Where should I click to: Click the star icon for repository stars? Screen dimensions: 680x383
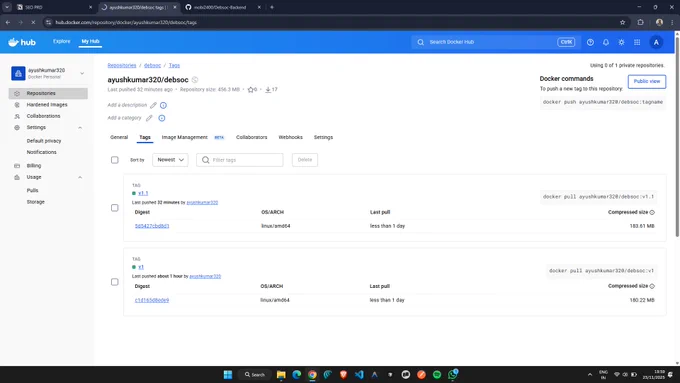click(250, 90)
